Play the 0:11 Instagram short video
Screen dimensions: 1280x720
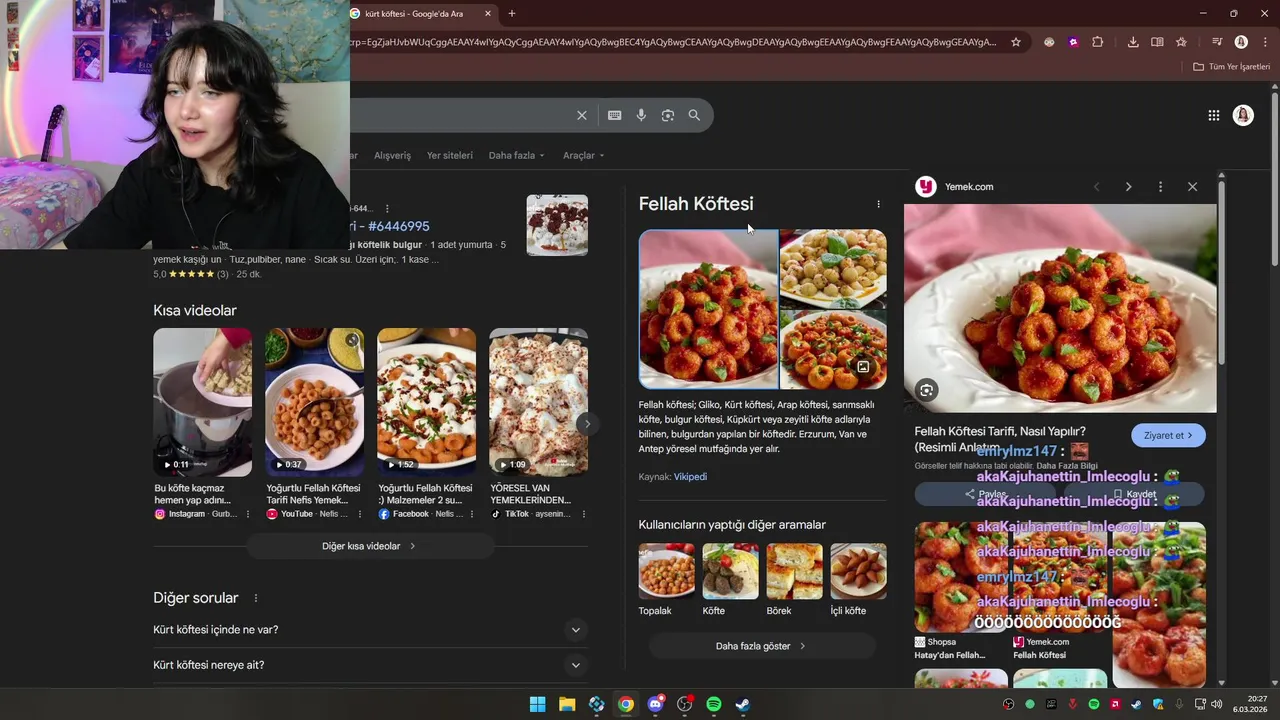(202, 402)
